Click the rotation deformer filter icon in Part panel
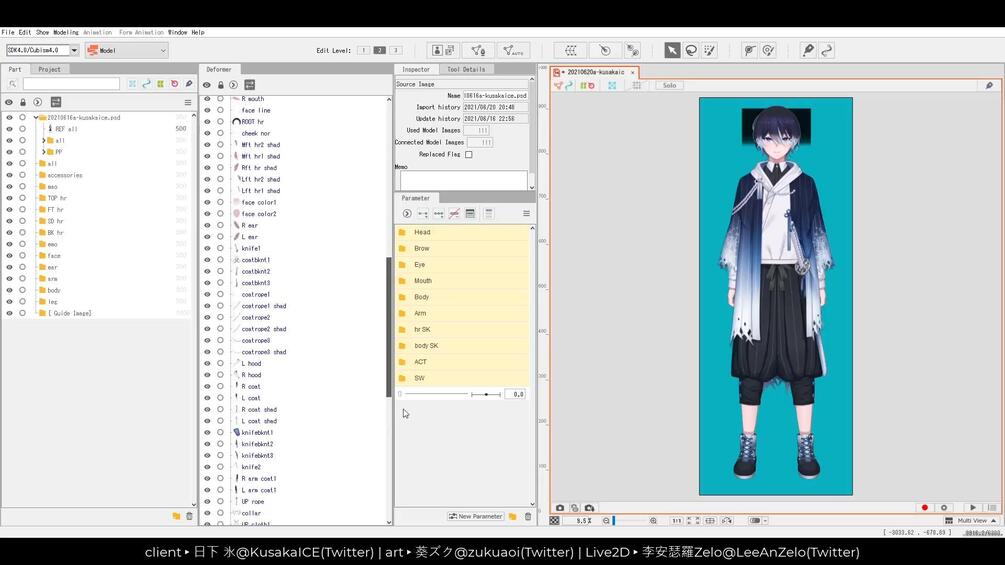 (x=174, y=84)
